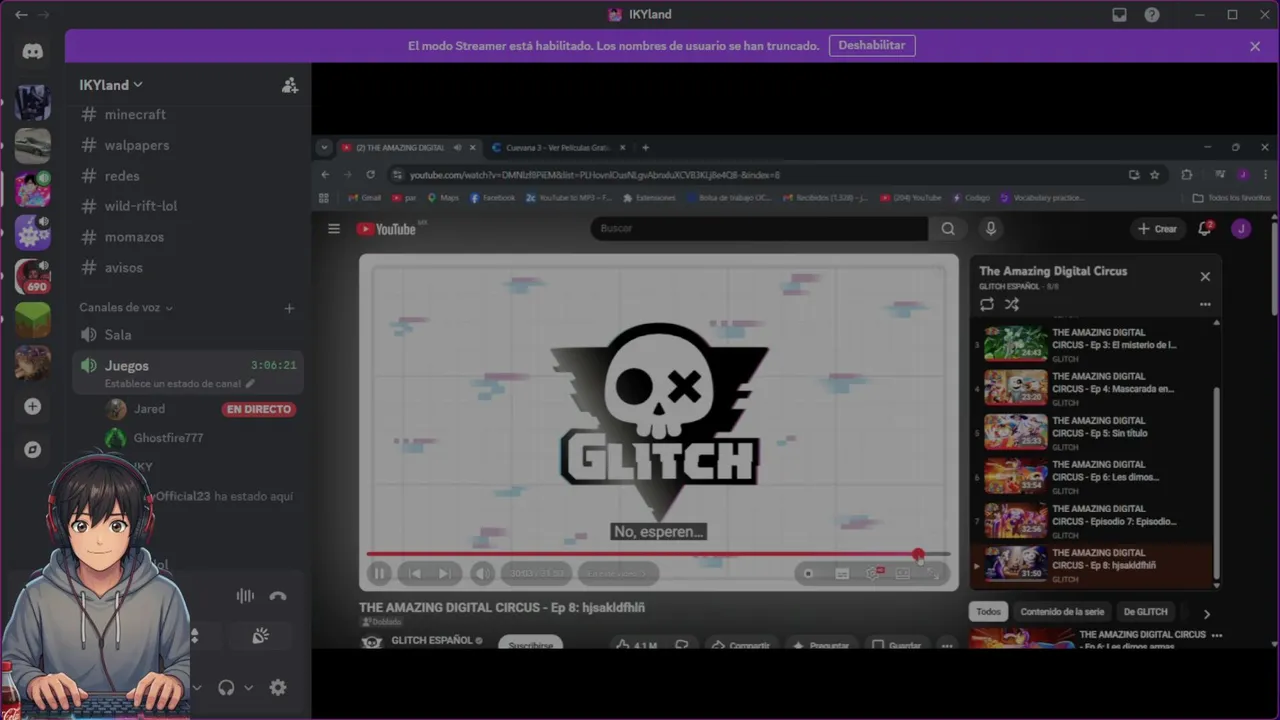Open the Discover servers compass icon
Screen dimensions: 1280x720
tap(32, 450)
